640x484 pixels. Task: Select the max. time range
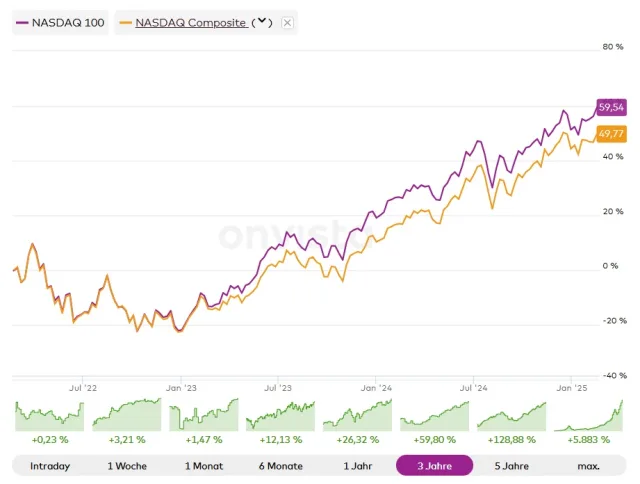pyautogui.click(x=588, y=466)
